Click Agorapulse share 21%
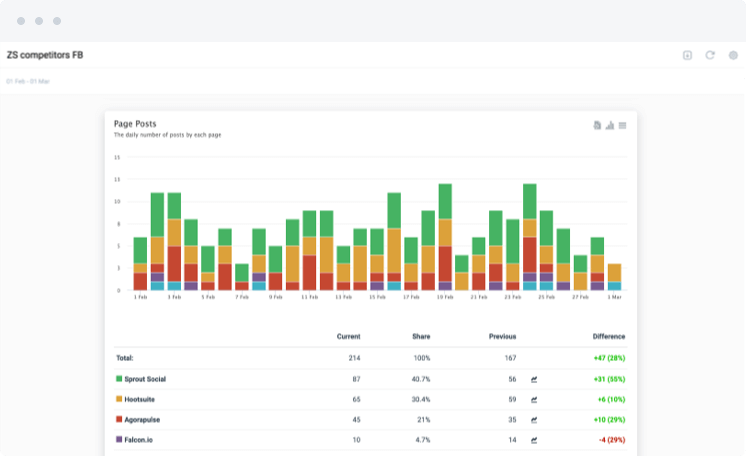This screenshot has width=746, height=456. (423, 420)
